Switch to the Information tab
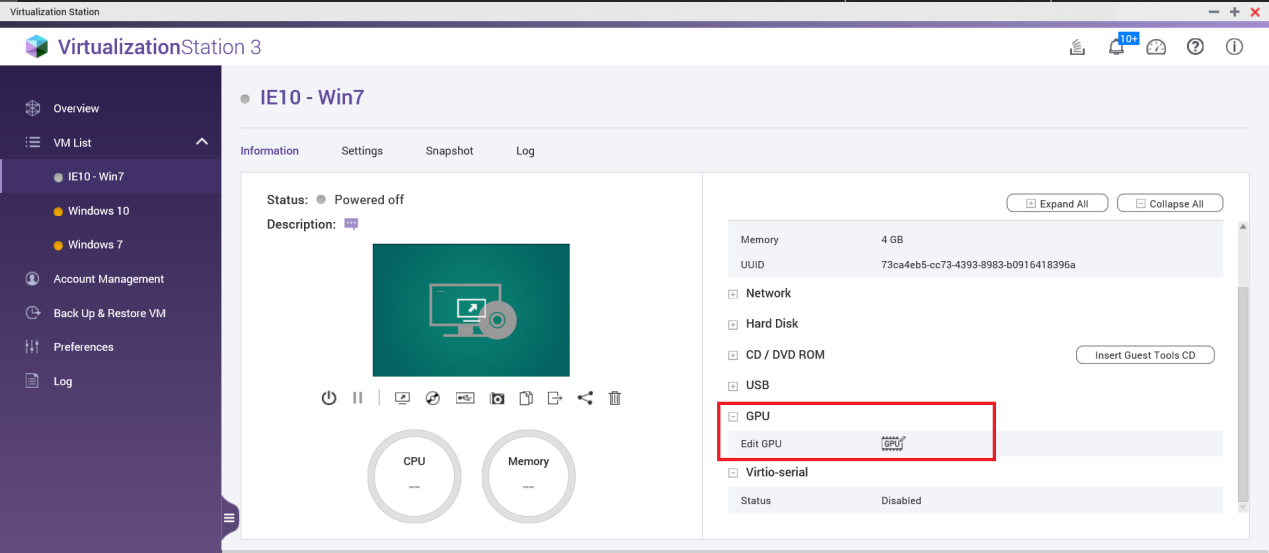The width and height of the screenshot is (1269, 553). [269, 151]
